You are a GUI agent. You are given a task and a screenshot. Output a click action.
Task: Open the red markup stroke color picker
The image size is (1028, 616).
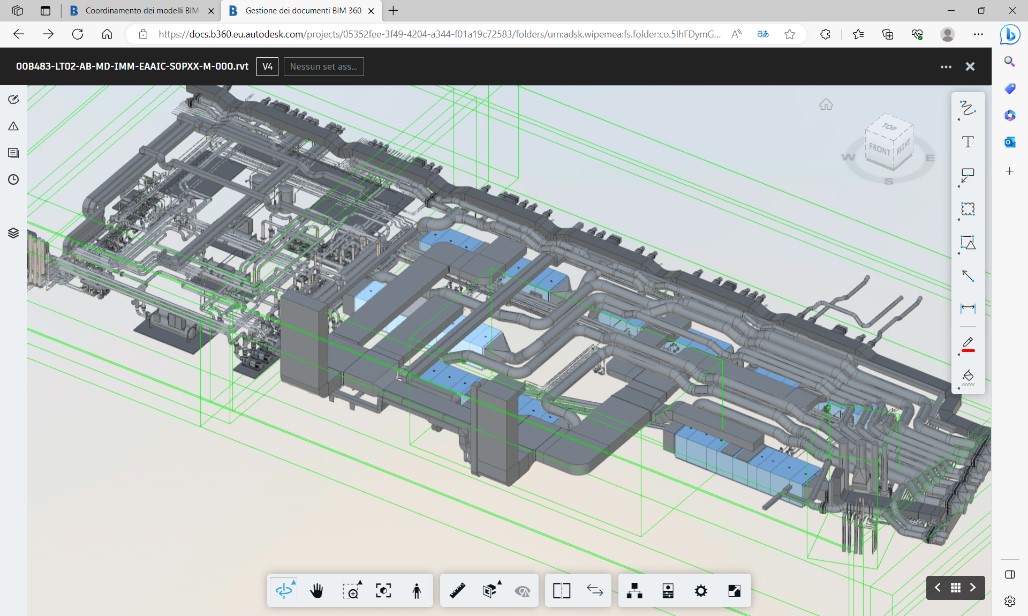967,345
